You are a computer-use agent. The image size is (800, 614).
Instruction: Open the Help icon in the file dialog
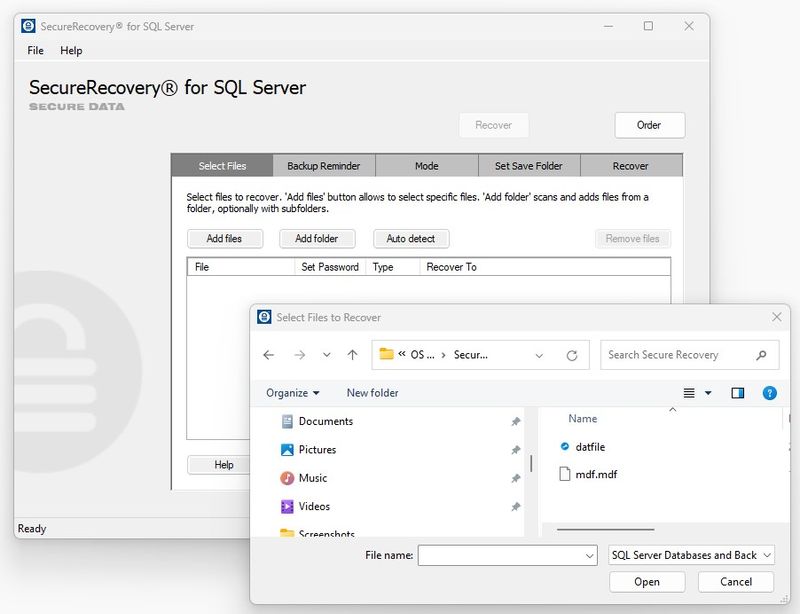769,393
